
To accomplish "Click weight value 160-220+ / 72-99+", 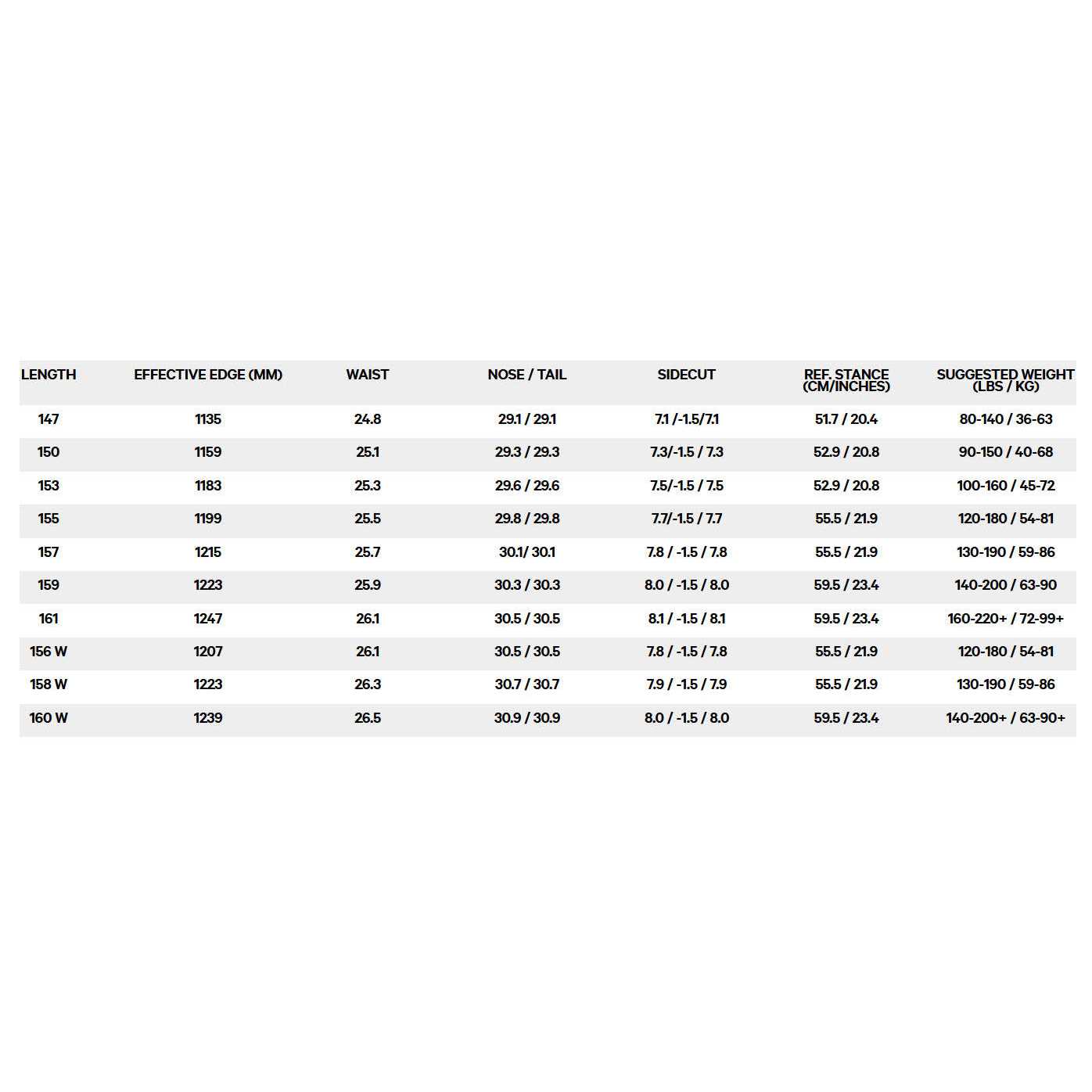I will coord(1005,619).
